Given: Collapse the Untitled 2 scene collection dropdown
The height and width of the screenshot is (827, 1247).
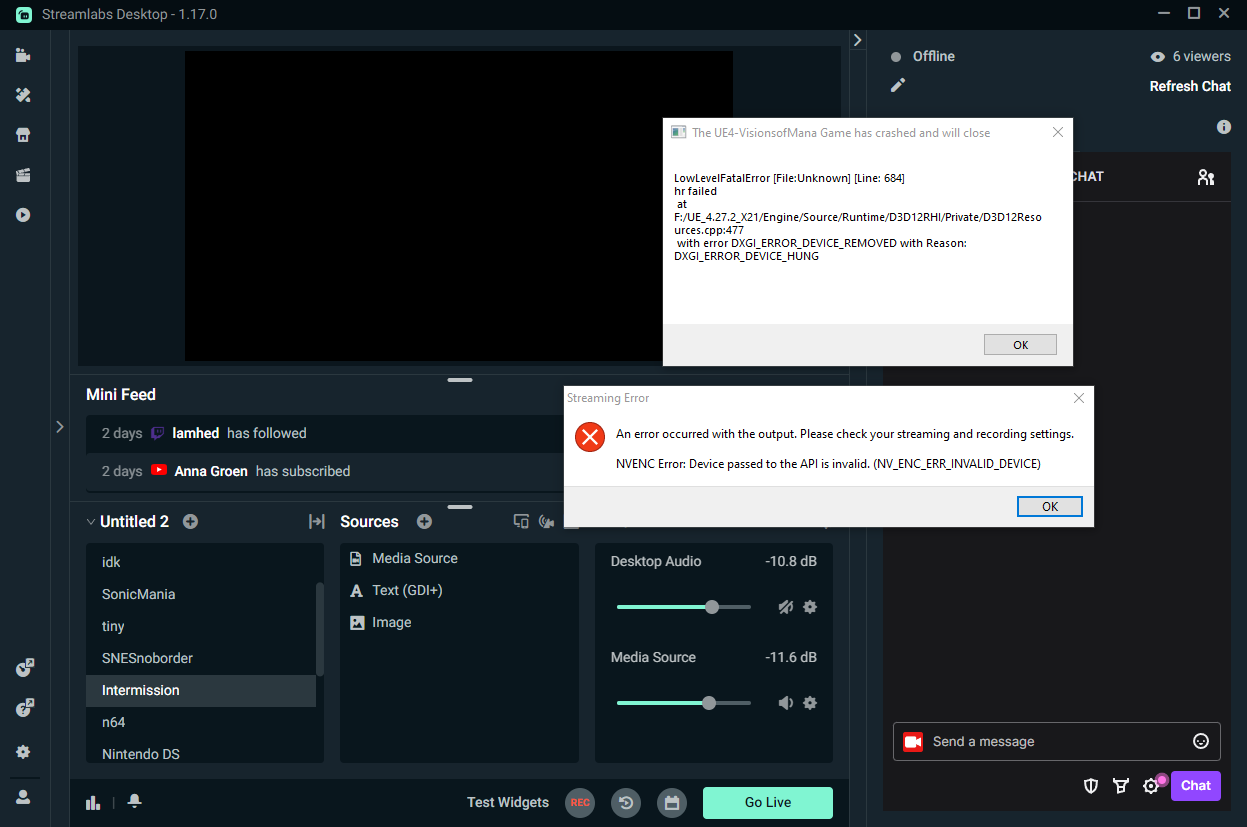Looking at the screenshot, I should [x=91, y=522].
